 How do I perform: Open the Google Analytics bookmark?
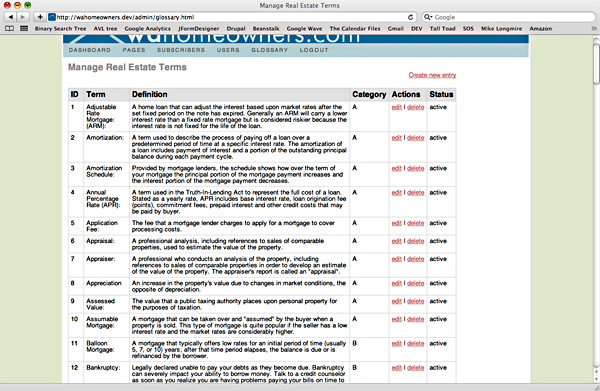[147, 29]
